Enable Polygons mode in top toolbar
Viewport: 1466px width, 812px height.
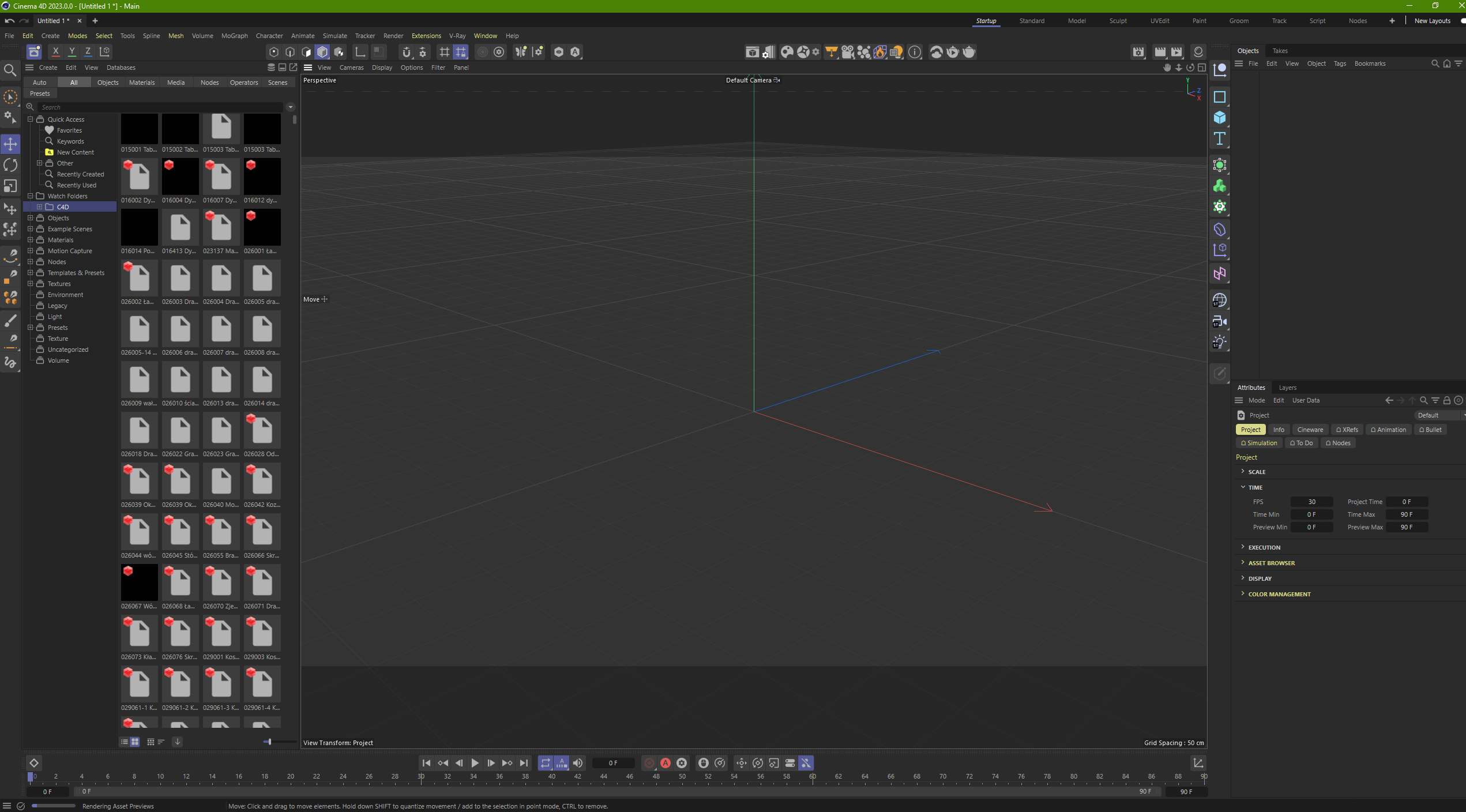306,52
